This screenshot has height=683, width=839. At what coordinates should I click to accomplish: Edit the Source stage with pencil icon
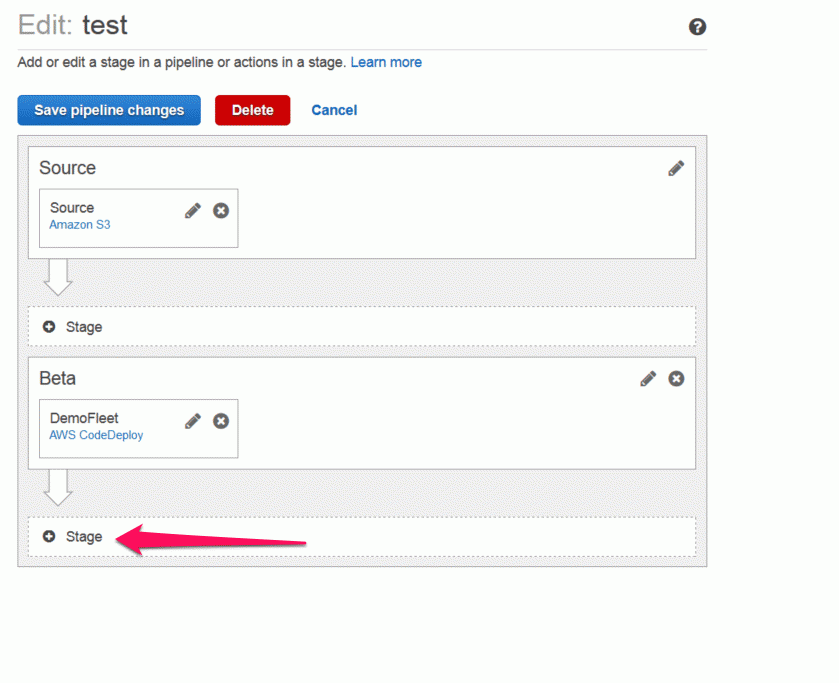676,168
